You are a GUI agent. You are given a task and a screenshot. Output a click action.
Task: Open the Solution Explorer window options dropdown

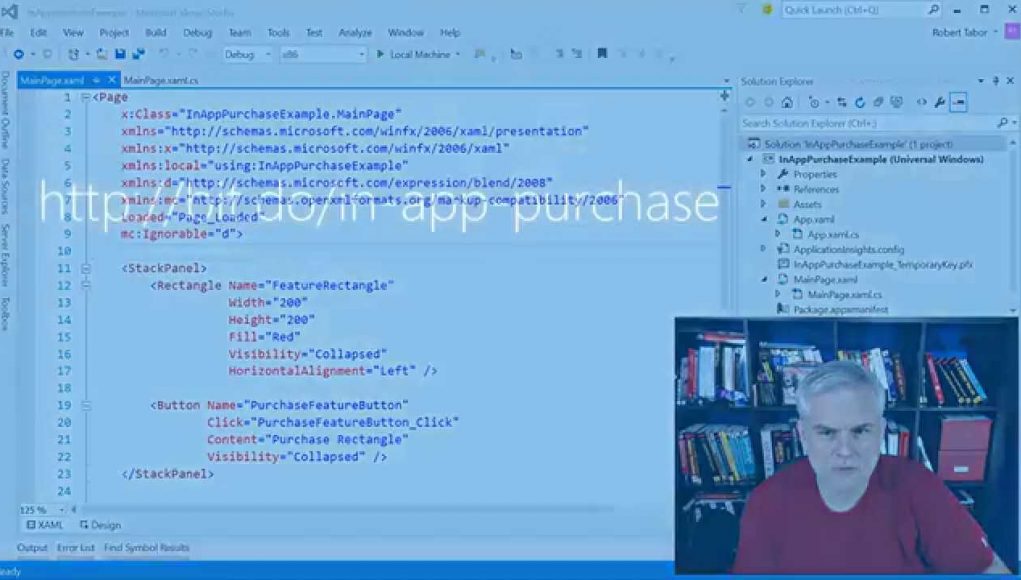981,81
